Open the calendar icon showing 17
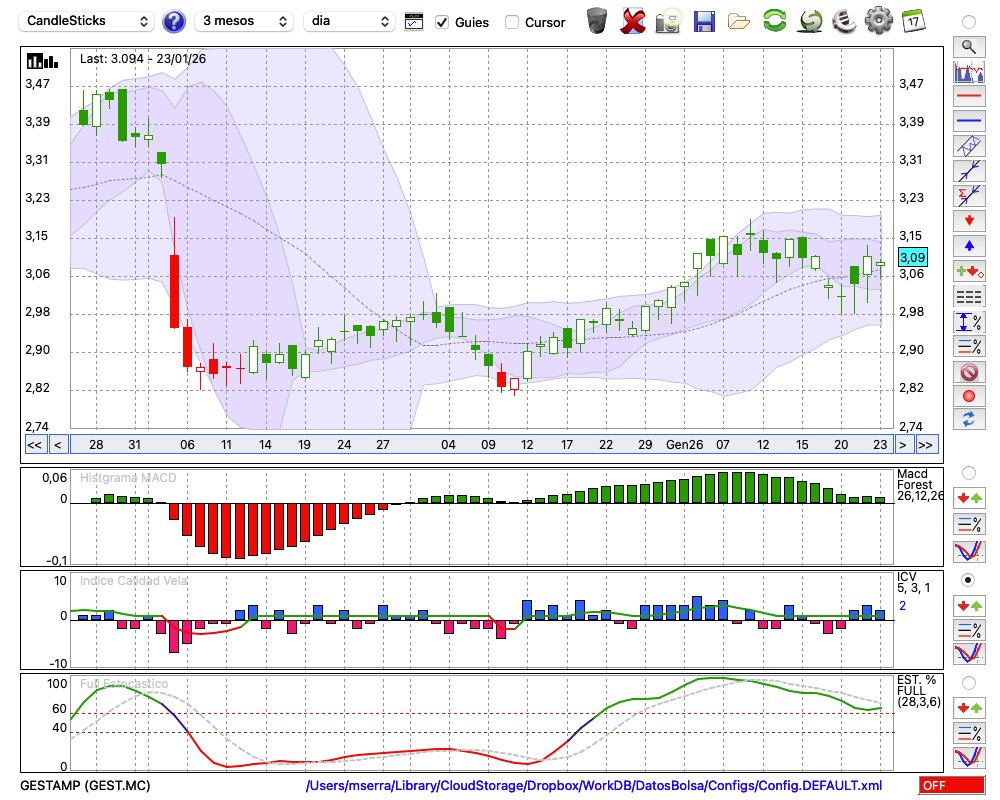This screenshot has height=800, width=1000. coord(914,21)
